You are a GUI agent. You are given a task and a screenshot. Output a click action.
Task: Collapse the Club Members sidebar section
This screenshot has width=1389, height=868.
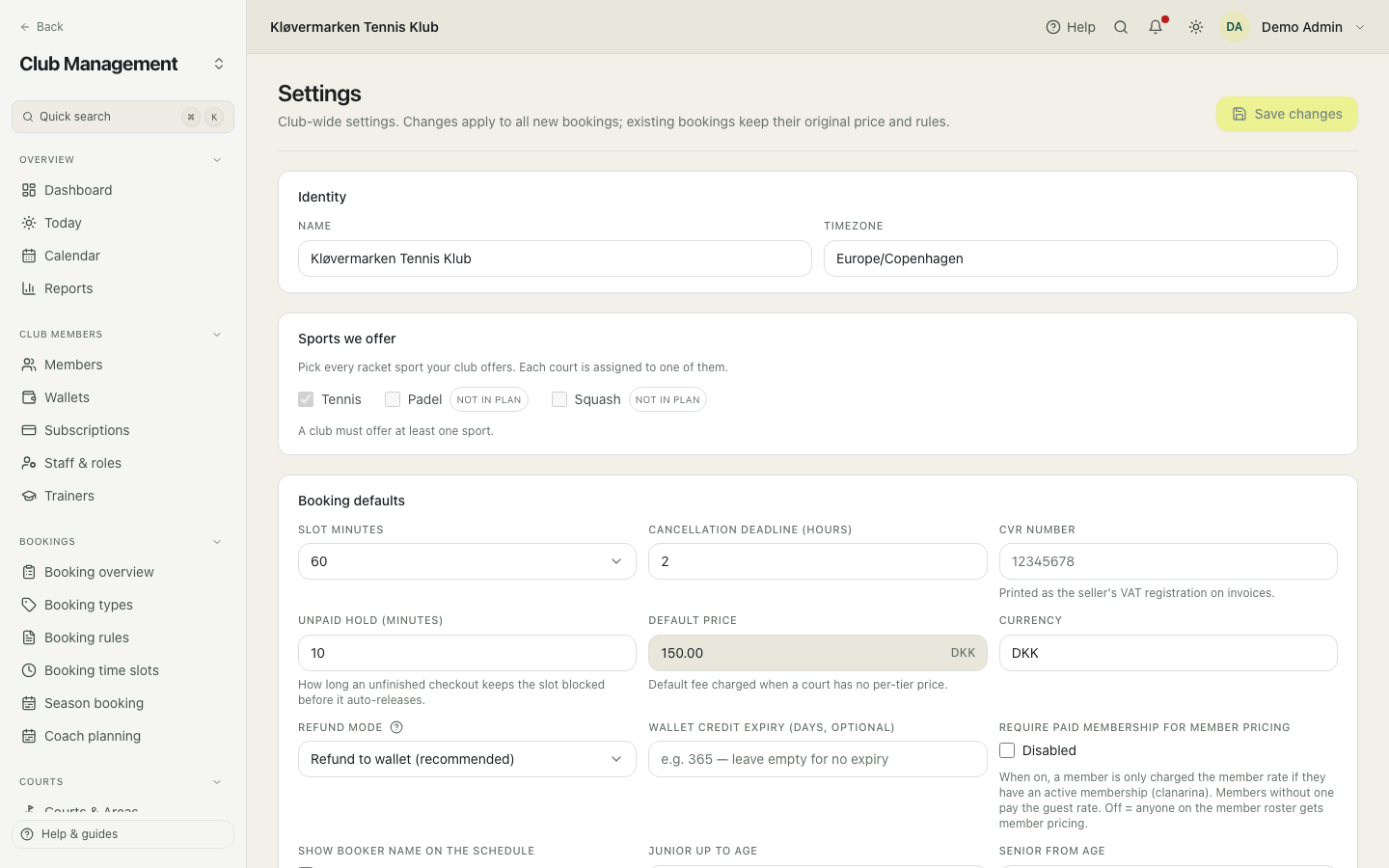(x=217, y=335)
